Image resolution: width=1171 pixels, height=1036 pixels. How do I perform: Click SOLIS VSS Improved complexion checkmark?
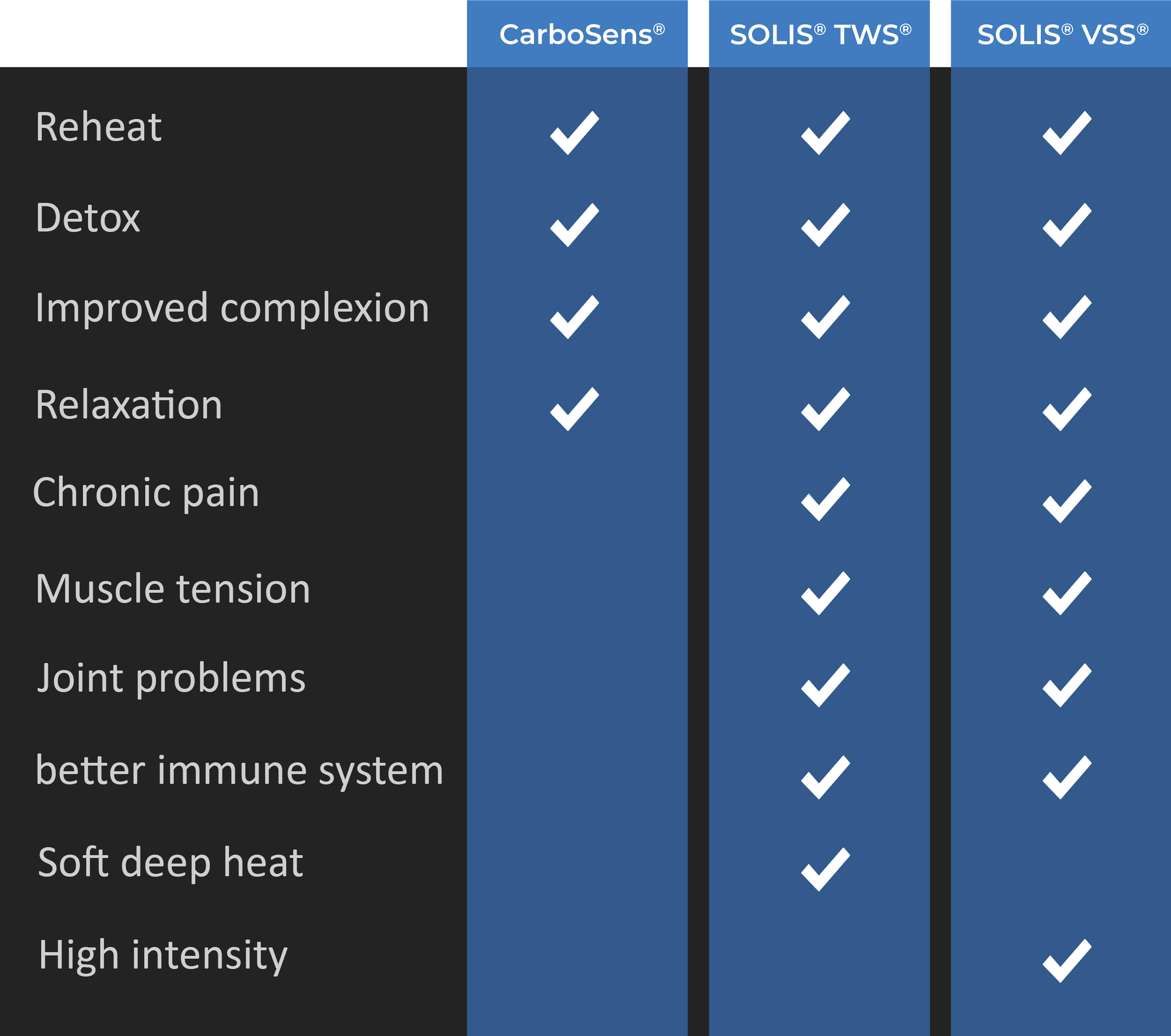[1067, 317]
